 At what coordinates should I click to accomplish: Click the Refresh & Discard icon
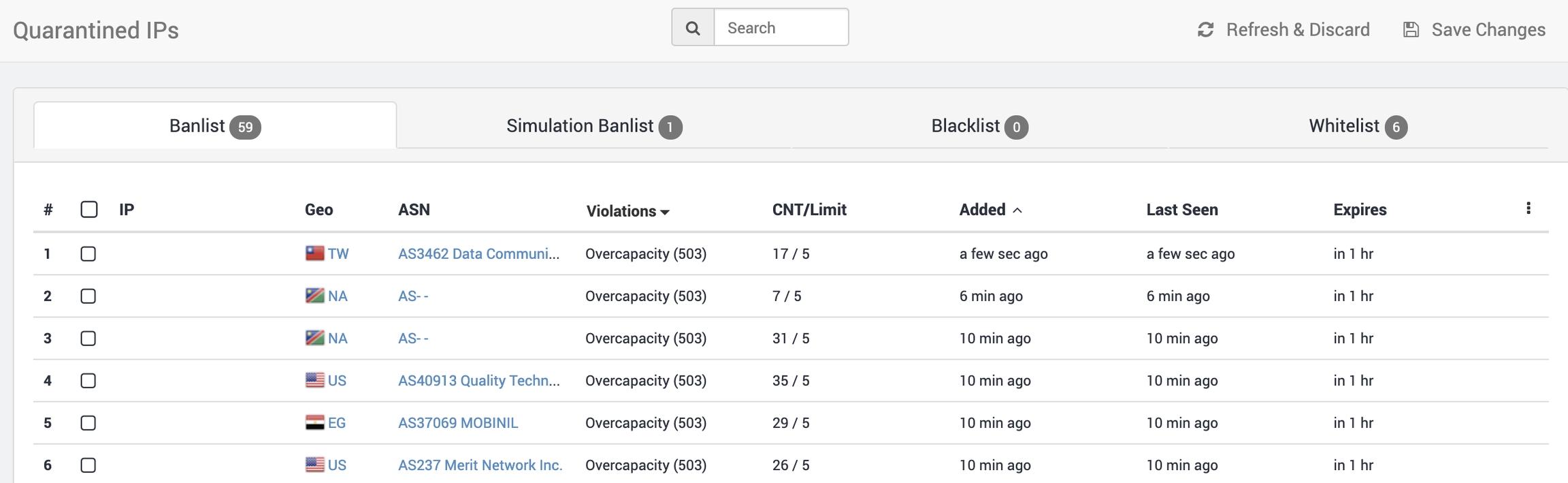[1205, 30]
